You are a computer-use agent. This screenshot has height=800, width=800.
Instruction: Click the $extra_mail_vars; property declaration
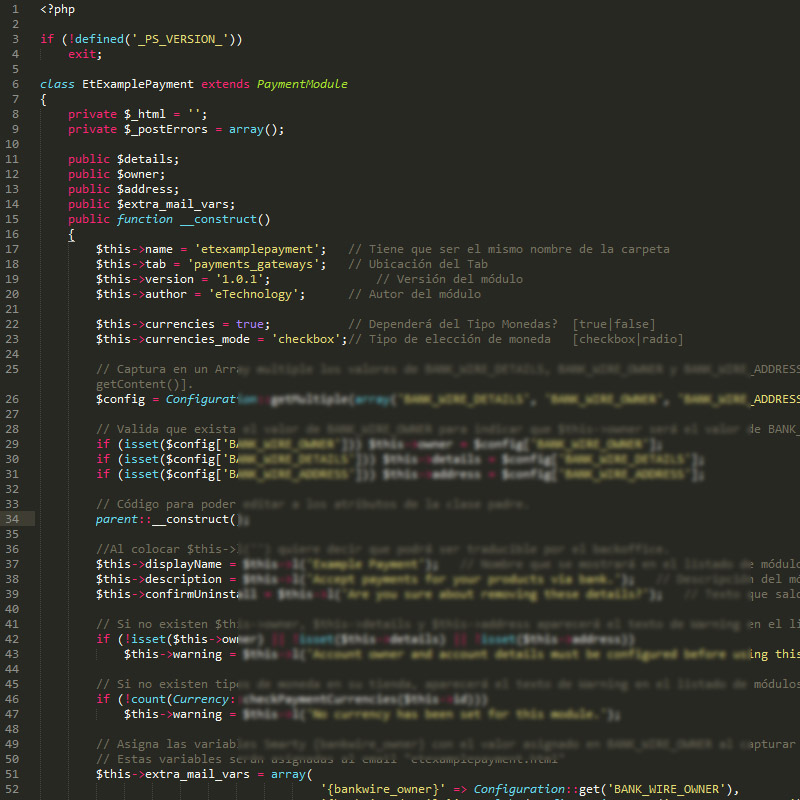point(176,204)
